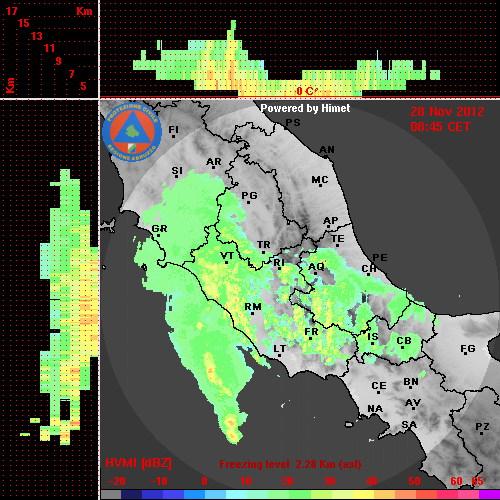Click the Protezione Civile Regione Abruzzo logo
The image size is (500, 500).
pos(132,132)
